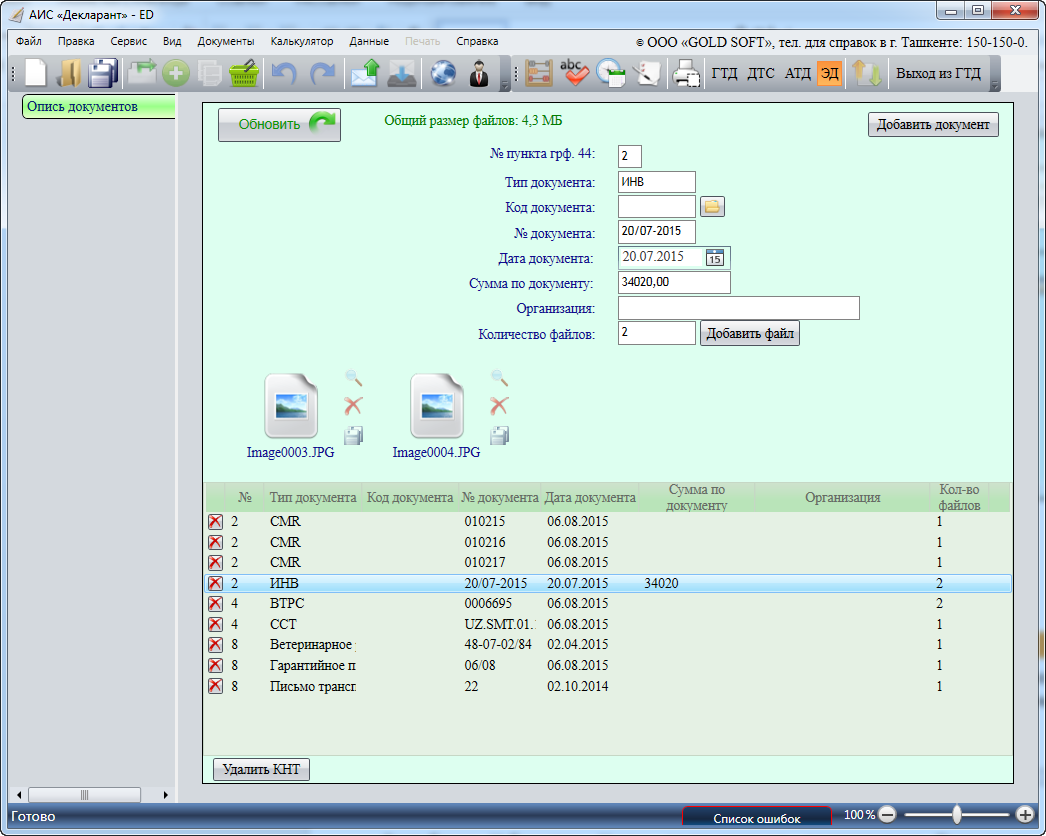The width and height of the screenshot is (1046, 836).
Task: Open the date picker calendar icon
Action: (x=714, y=258)
